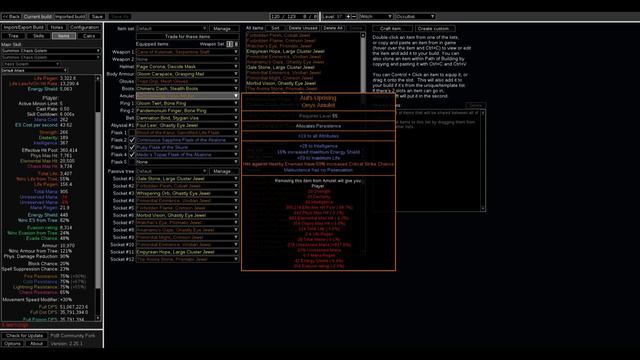Viewport: 640px width, 360px height.
Task: Click the Save button
Action: pyautogui.click(x=97, y=16)
